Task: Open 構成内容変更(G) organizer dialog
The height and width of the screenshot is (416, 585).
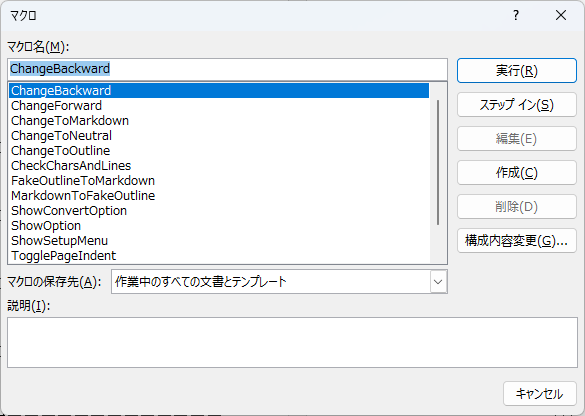Action: coord(517,241)
